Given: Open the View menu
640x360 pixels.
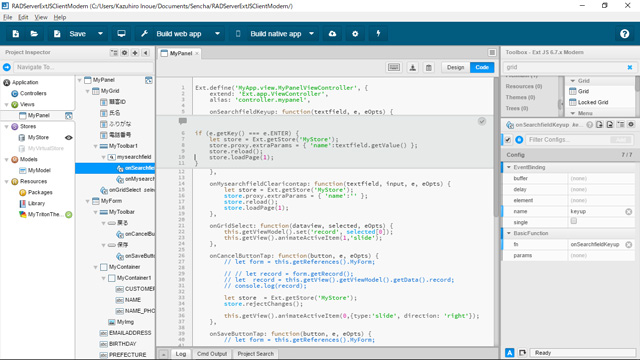Looking at the screenshot, I should point(41,17).
